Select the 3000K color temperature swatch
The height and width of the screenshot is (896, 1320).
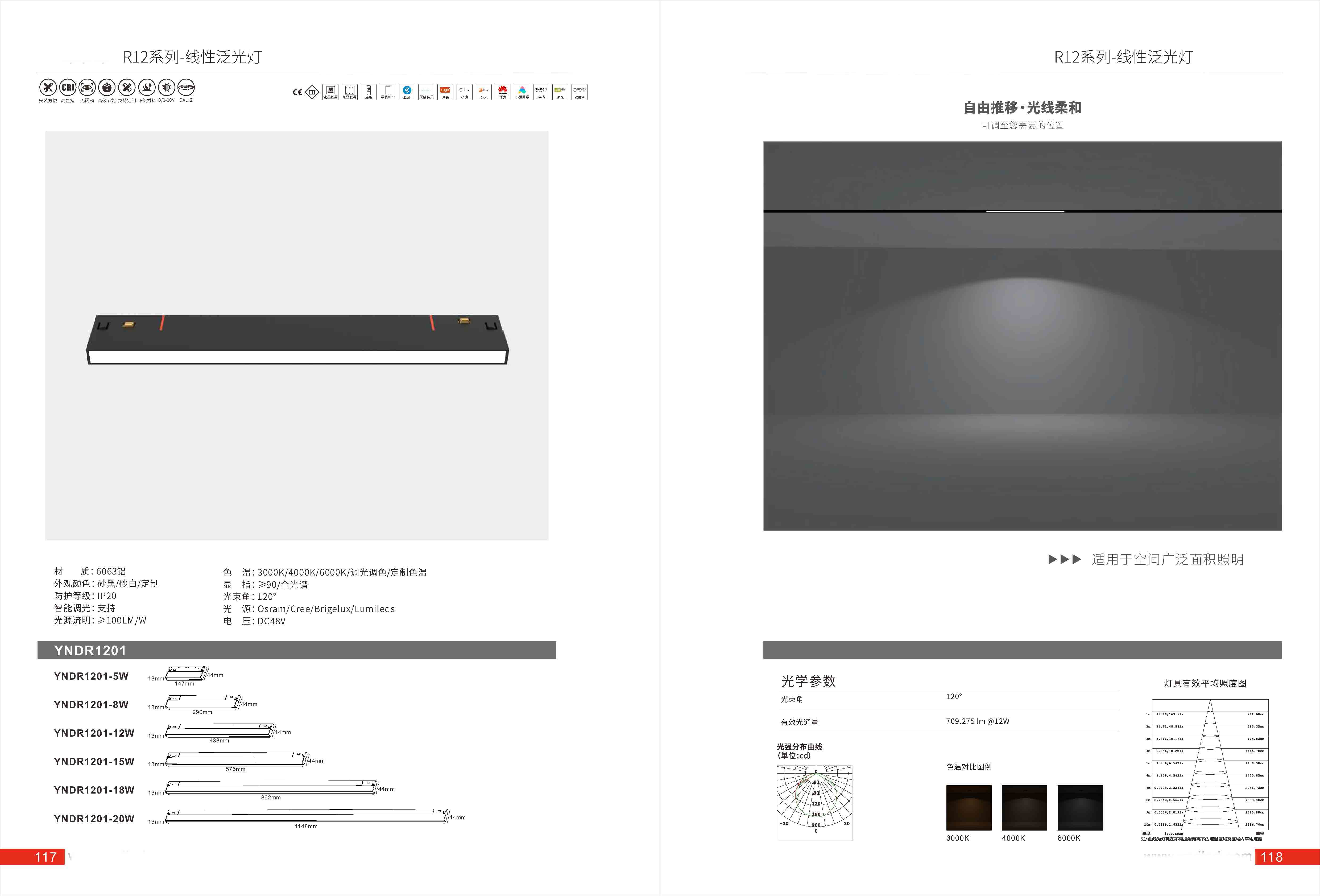(x=969, y=807)
